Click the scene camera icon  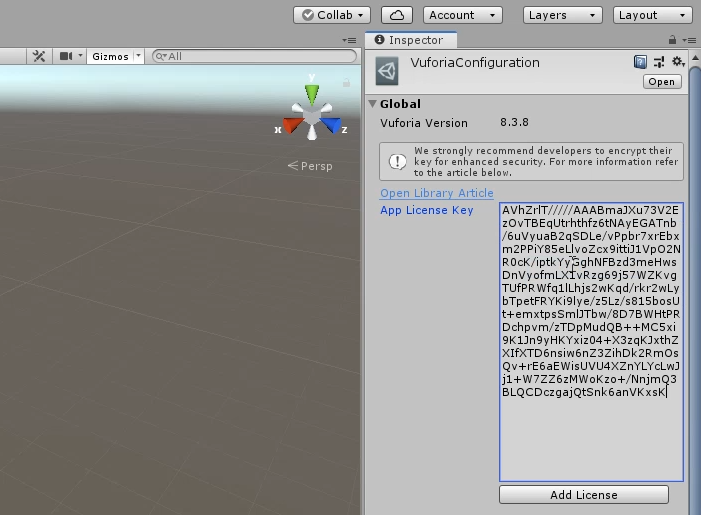point(66,56)
